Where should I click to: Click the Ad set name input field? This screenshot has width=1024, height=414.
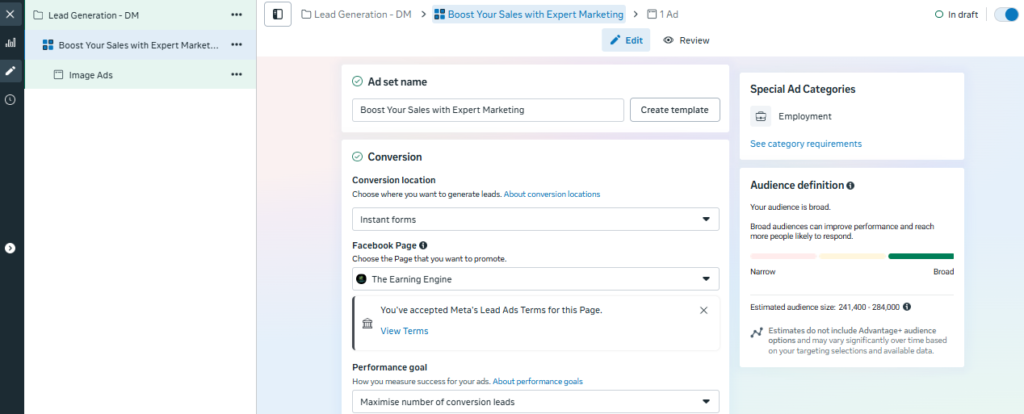(x=488, y=110)
